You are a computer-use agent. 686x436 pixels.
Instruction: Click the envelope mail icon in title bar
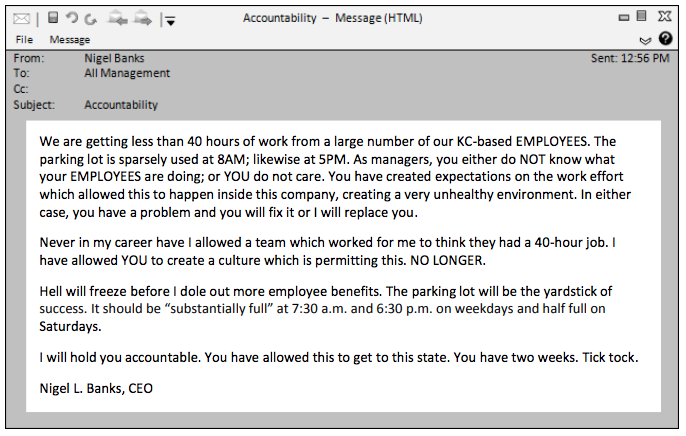tap(21, 18)
